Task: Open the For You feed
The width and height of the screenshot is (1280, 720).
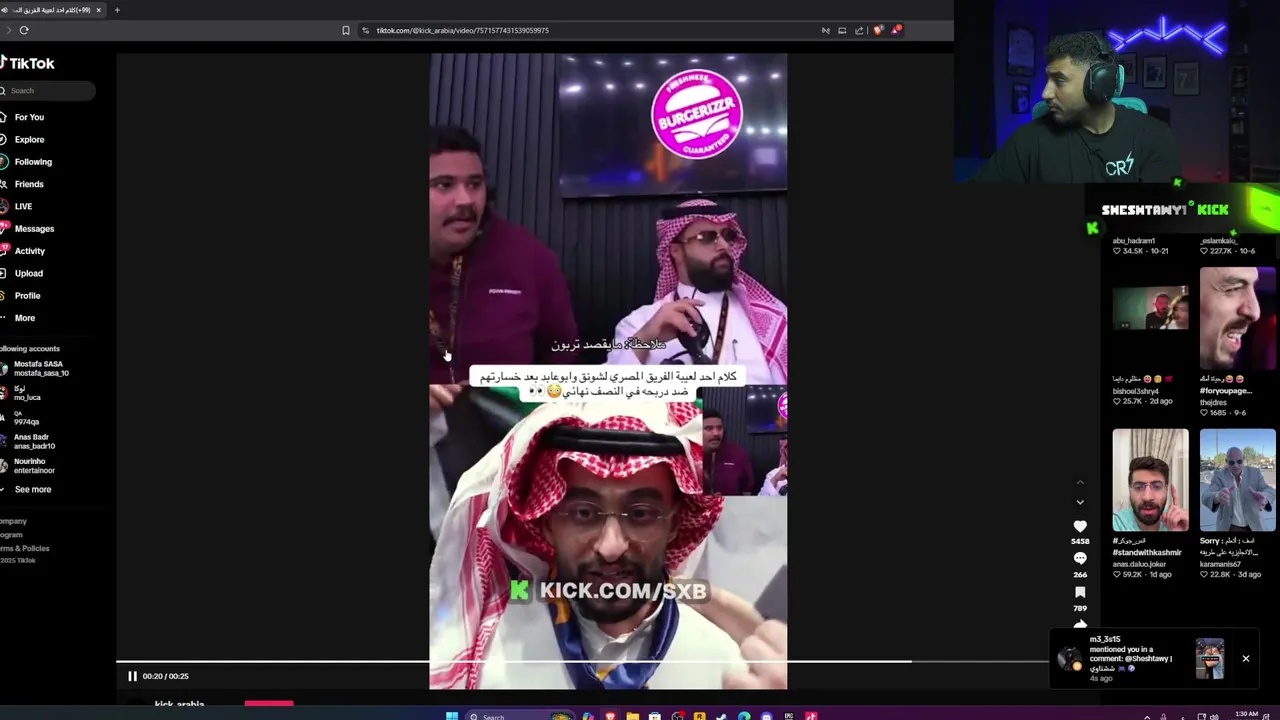Action: click(x=24, y=117)
